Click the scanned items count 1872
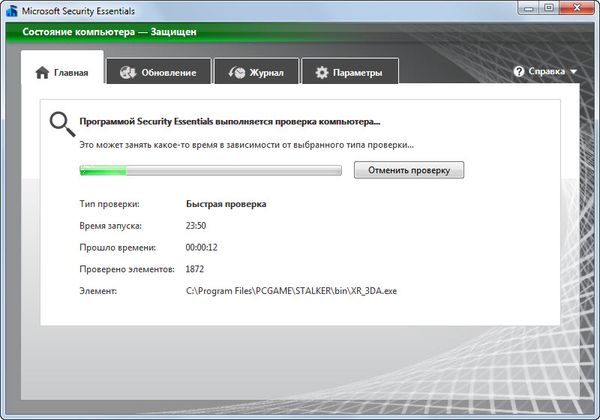Image resolution: width=600 pixels, height=420 pixels. [x=195, y=269]
